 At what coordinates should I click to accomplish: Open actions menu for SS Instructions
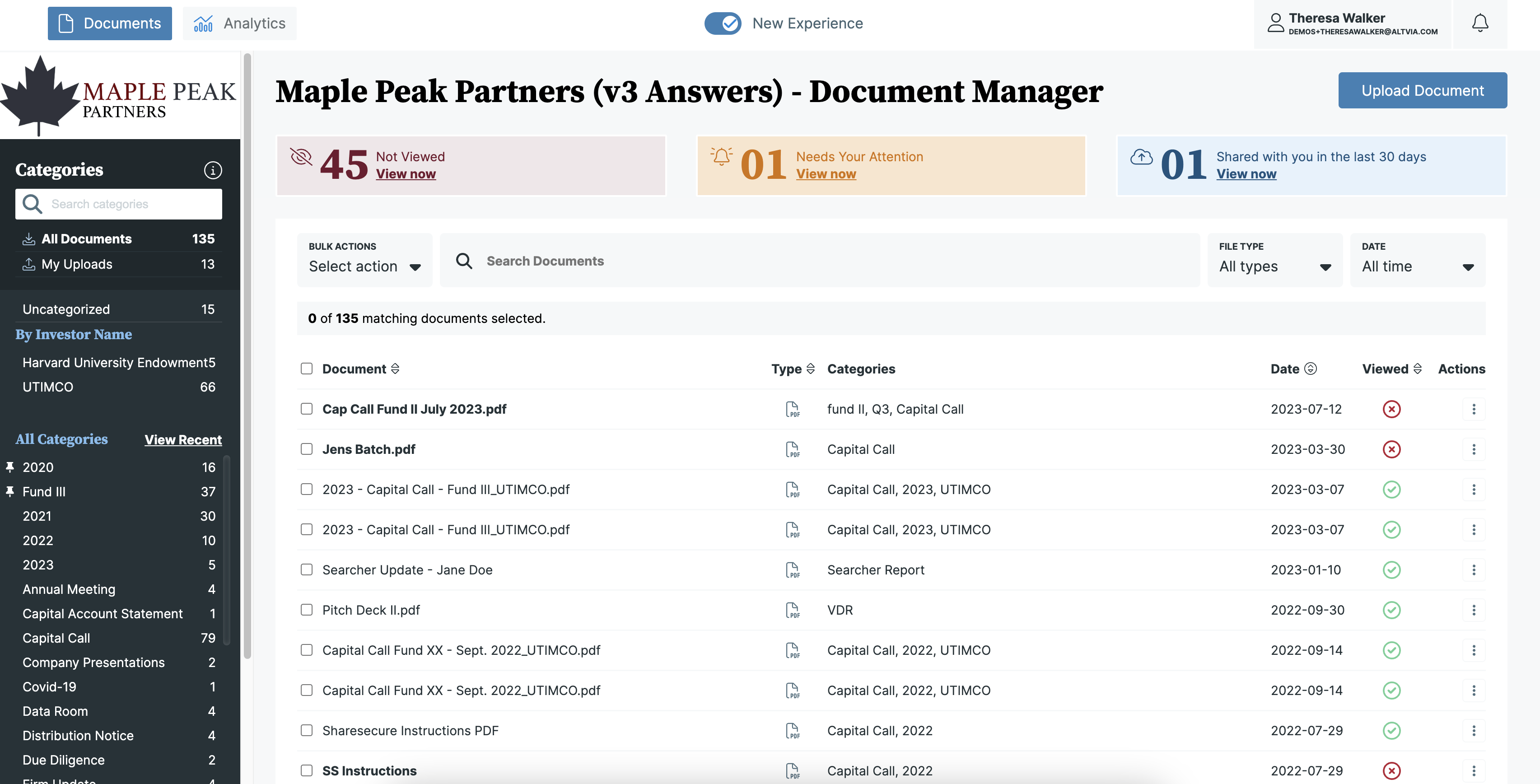tap(1474, 771)
